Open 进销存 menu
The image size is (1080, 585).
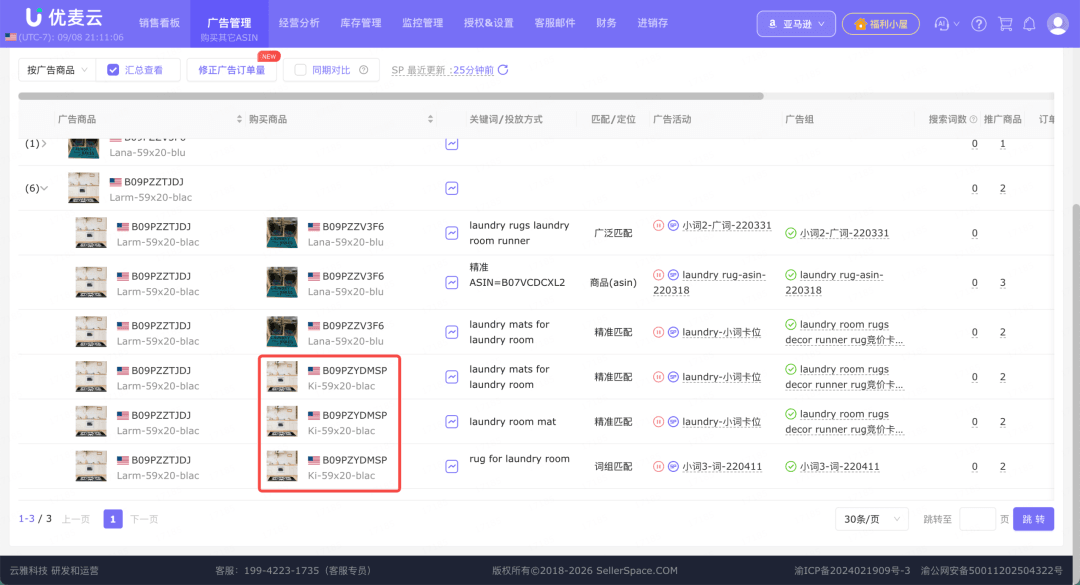(x=652, y=23)
